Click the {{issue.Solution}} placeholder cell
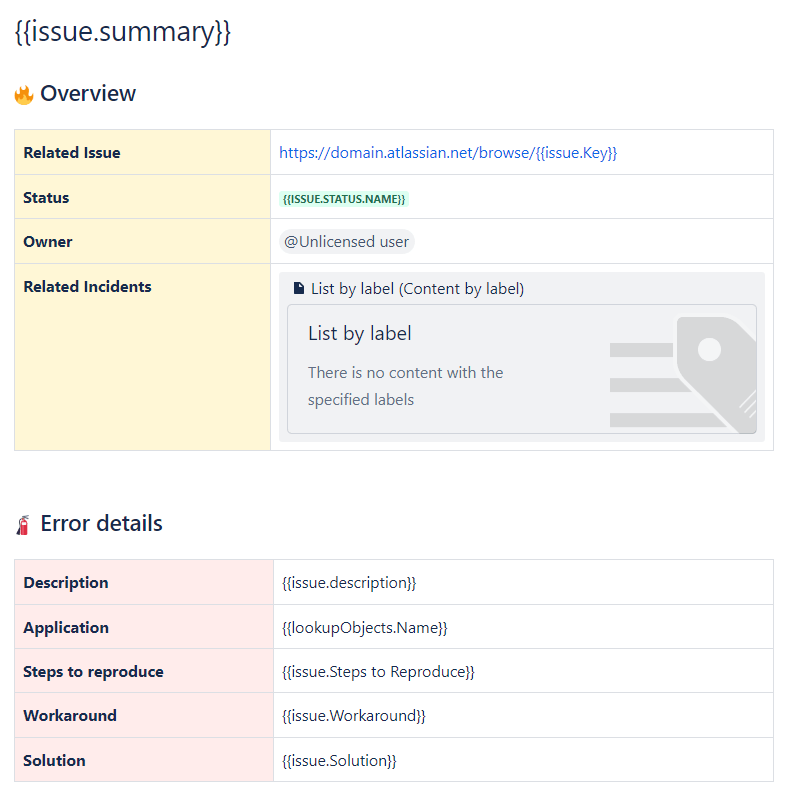Image resolution: width=785 pixels, height=798 pixels. click(x=340, y=761)
